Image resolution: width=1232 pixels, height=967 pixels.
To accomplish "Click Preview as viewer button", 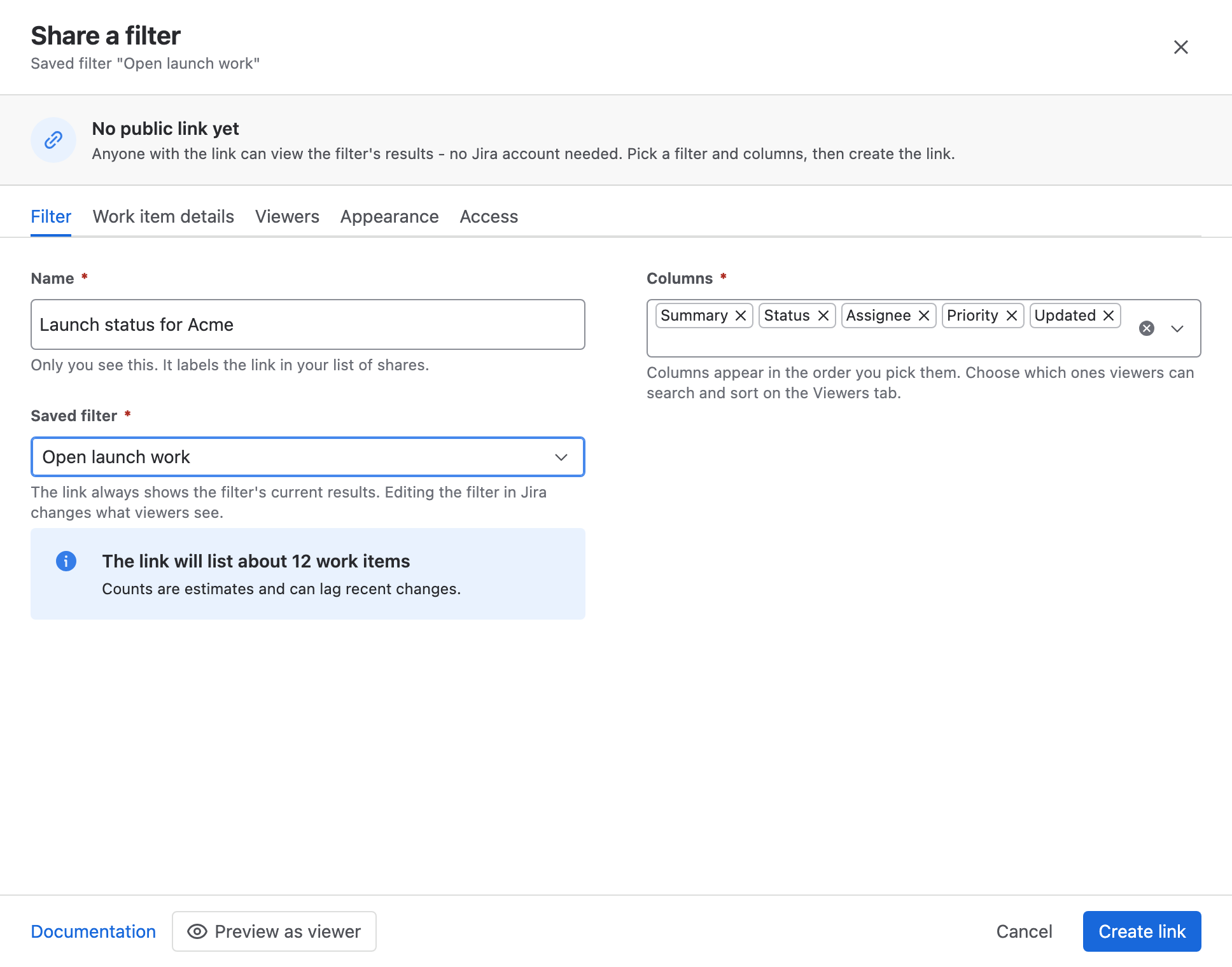I will coord(274,931).
